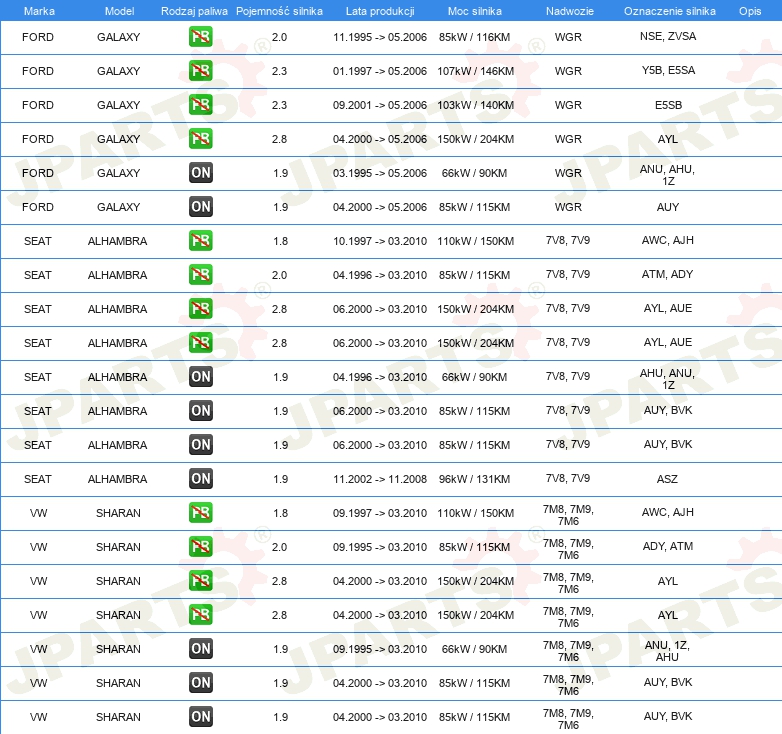Click capacity 1.8 in Seat Alhambra row
Image resolution: width=782 pixels, height=734 pixels.
click(x=280, y=241)
